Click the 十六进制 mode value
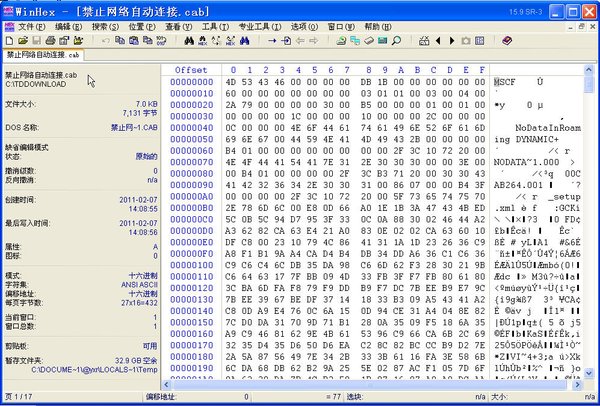This screenshot has height=406, width=600. (x=143, y=276)
